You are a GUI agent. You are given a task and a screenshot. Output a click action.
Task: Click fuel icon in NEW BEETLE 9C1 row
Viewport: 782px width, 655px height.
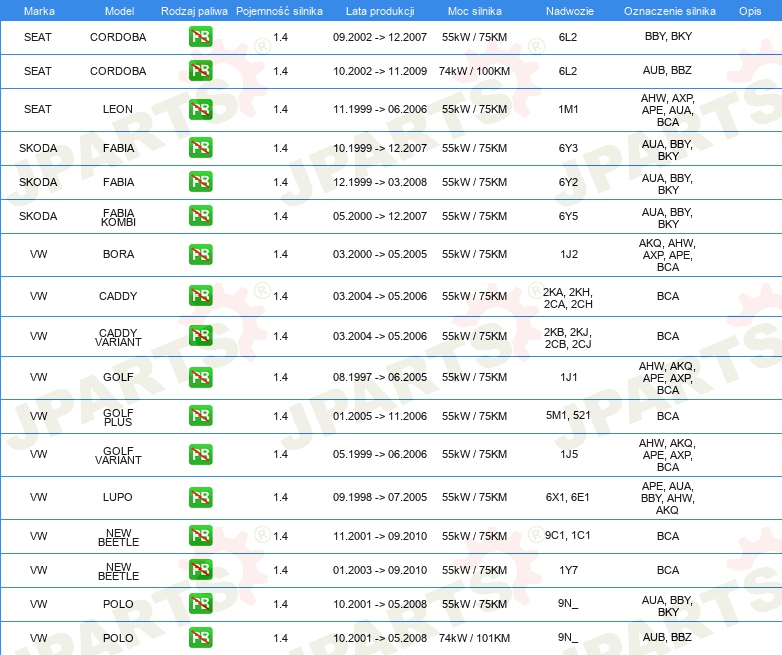coord(200,535)
